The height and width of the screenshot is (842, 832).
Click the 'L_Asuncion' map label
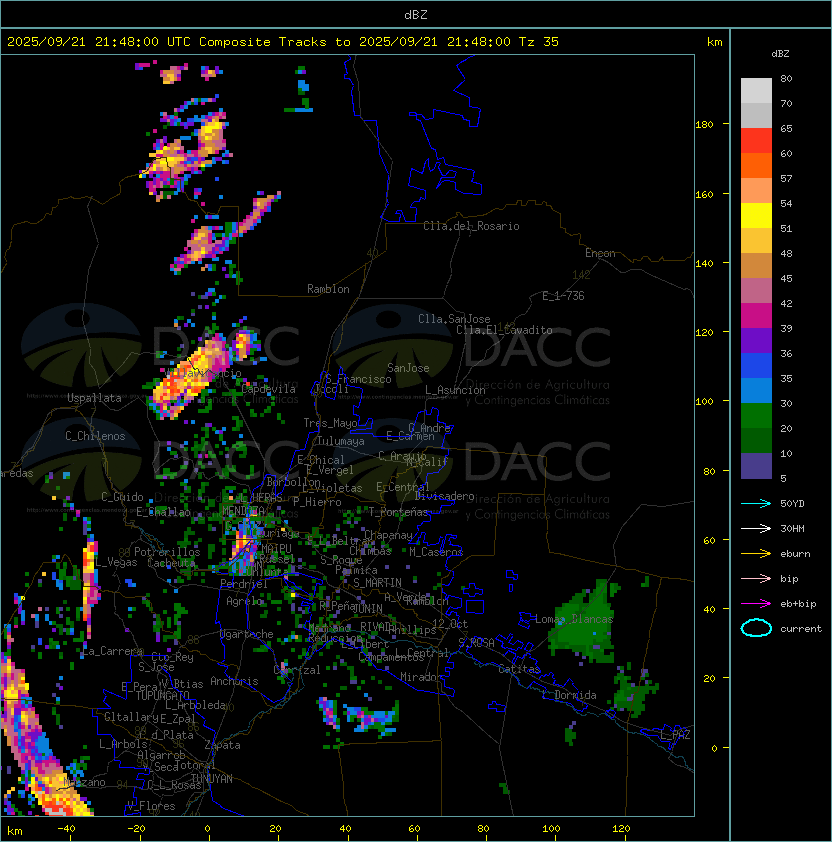point(455,390)
